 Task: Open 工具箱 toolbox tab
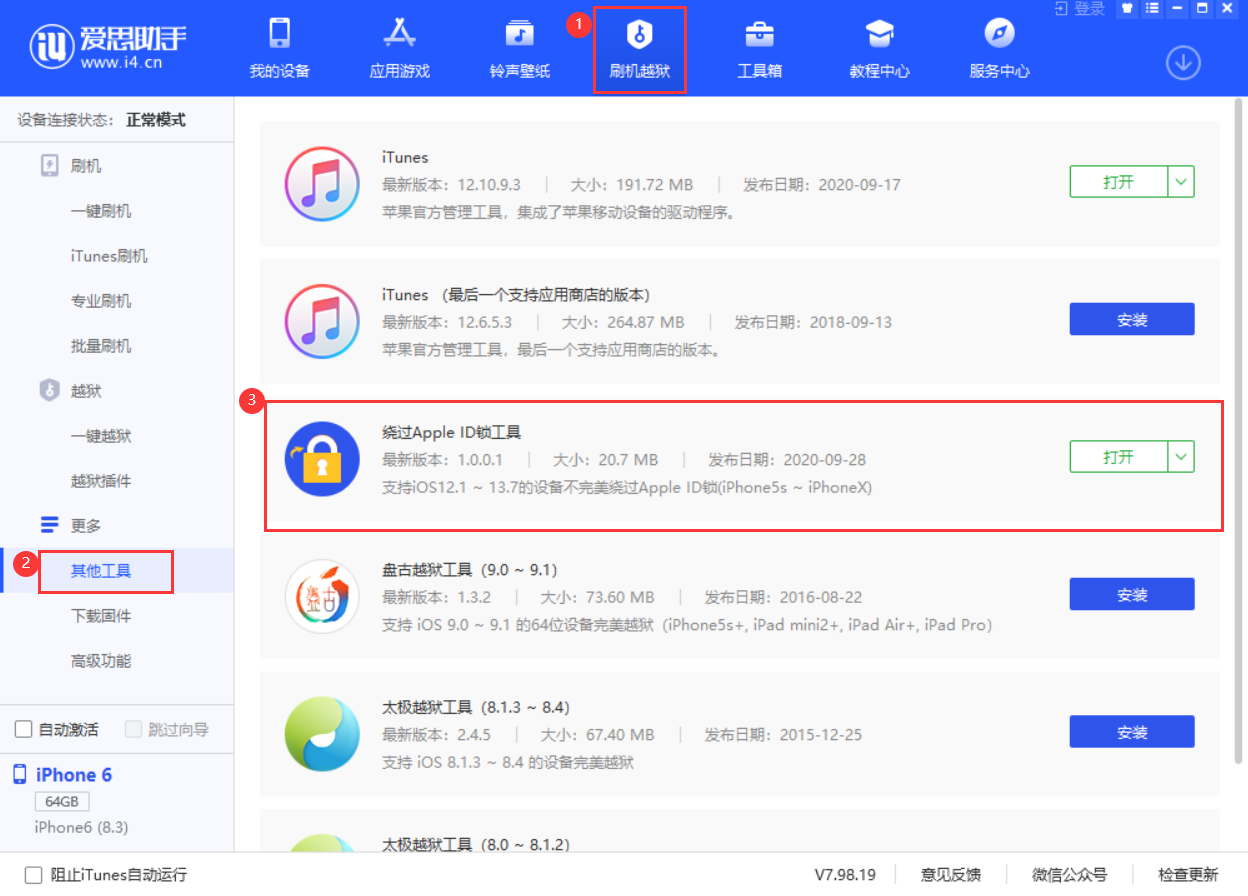click(759, 48)
